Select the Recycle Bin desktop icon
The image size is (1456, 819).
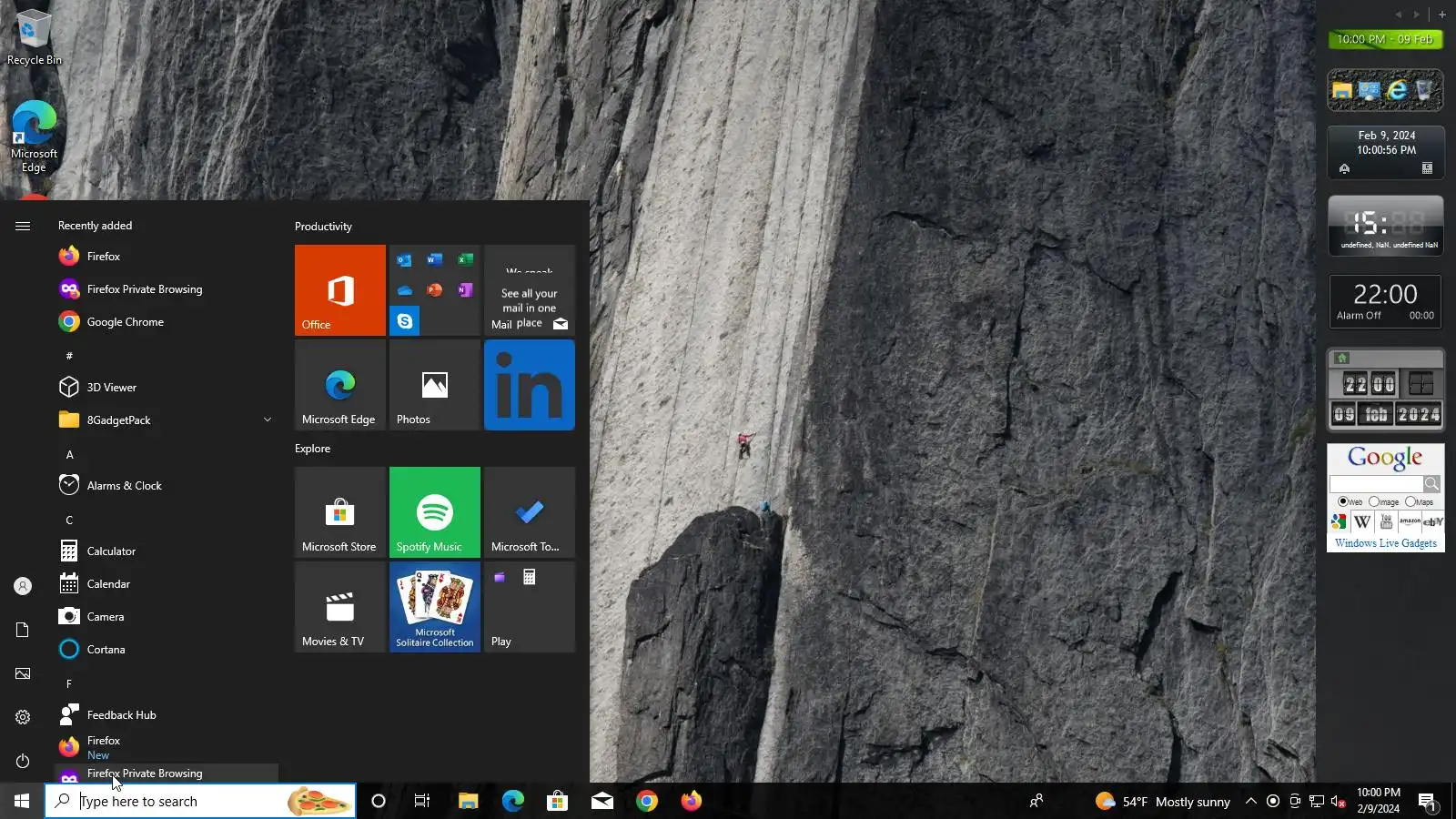[x=34, y=37]
